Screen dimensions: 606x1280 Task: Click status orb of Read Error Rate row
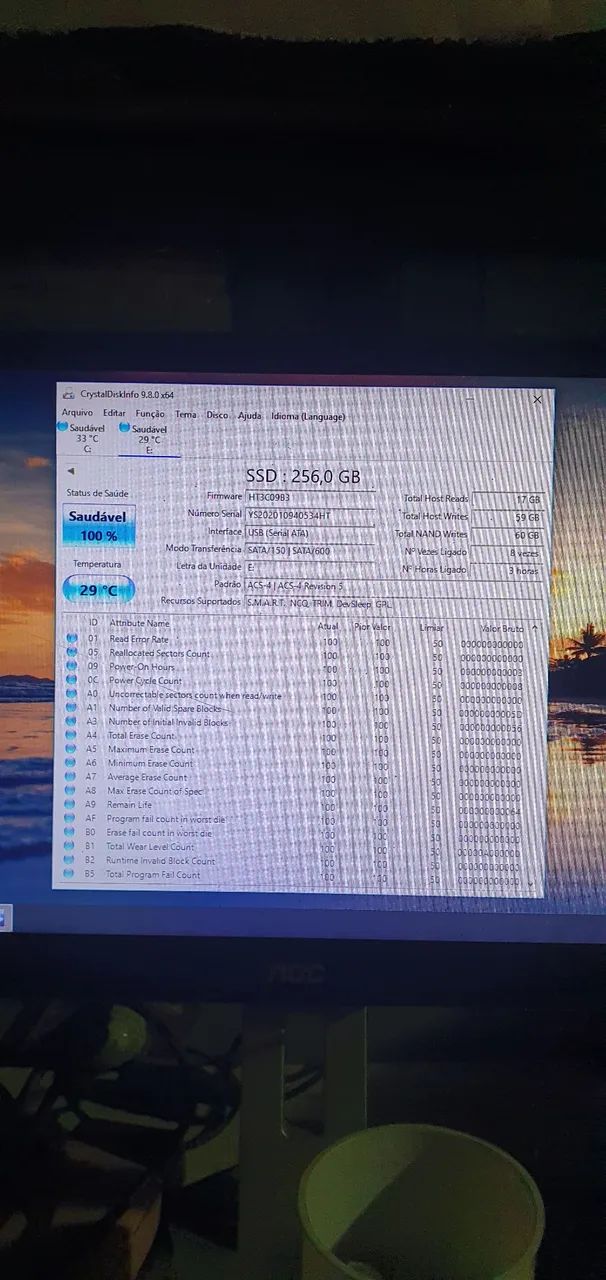(72, 638)
